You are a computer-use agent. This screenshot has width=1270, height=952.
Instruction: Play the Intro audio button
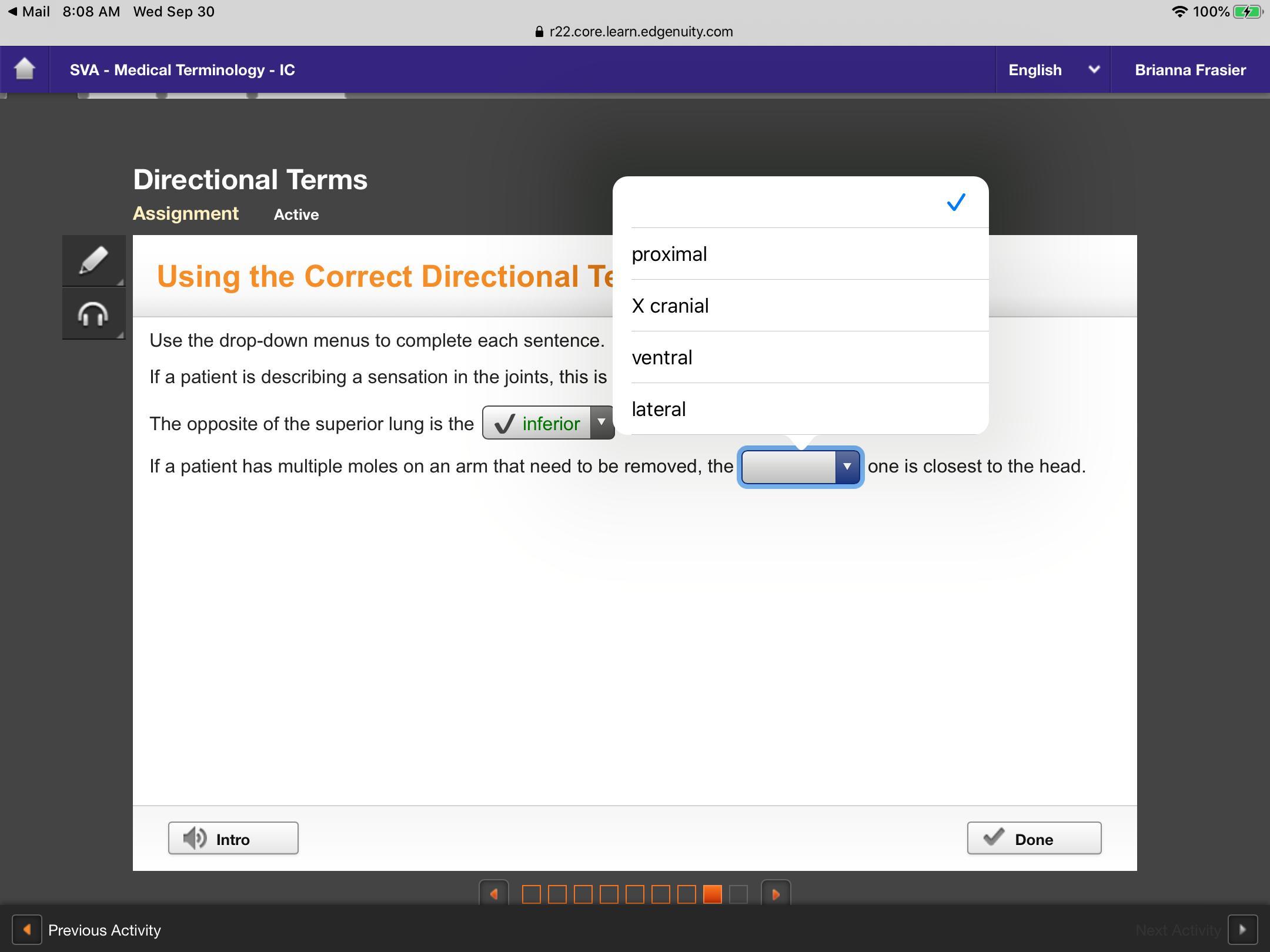coord(233,838)
